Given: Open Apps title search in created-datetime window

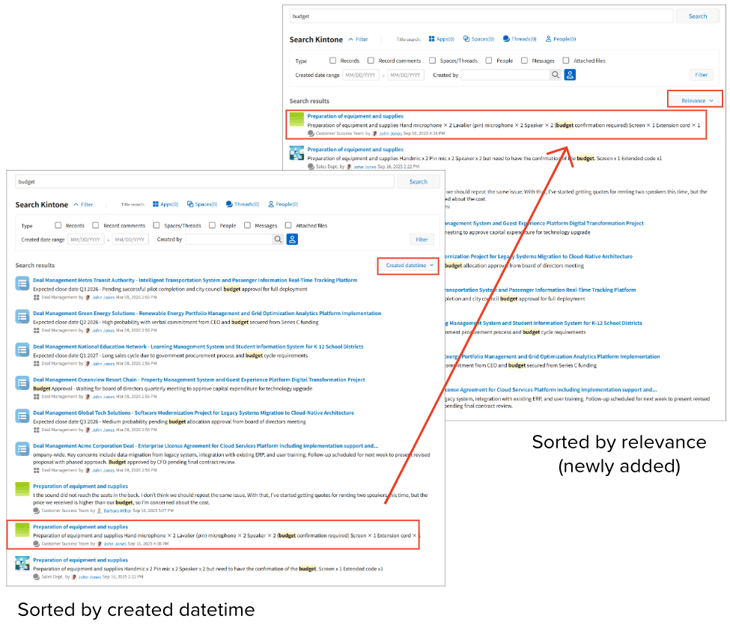Looking at the screenshot, I should click(165, 204).
